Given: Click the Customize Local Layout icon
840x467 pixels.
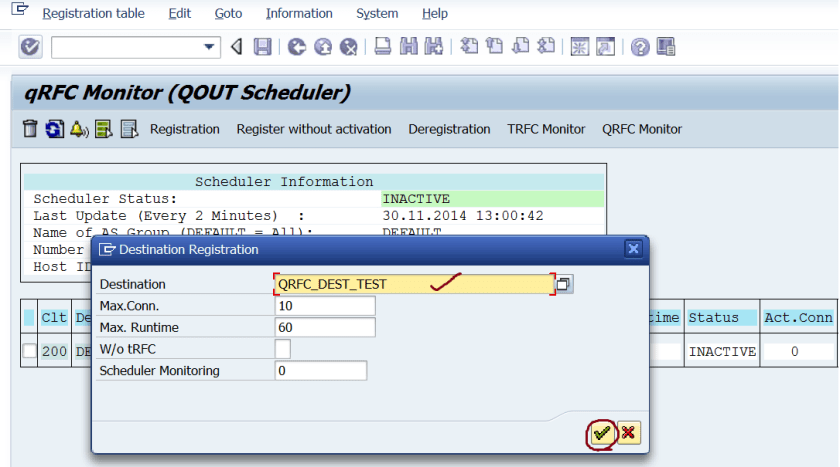Looking at the screenshot, I should (666, 47).
